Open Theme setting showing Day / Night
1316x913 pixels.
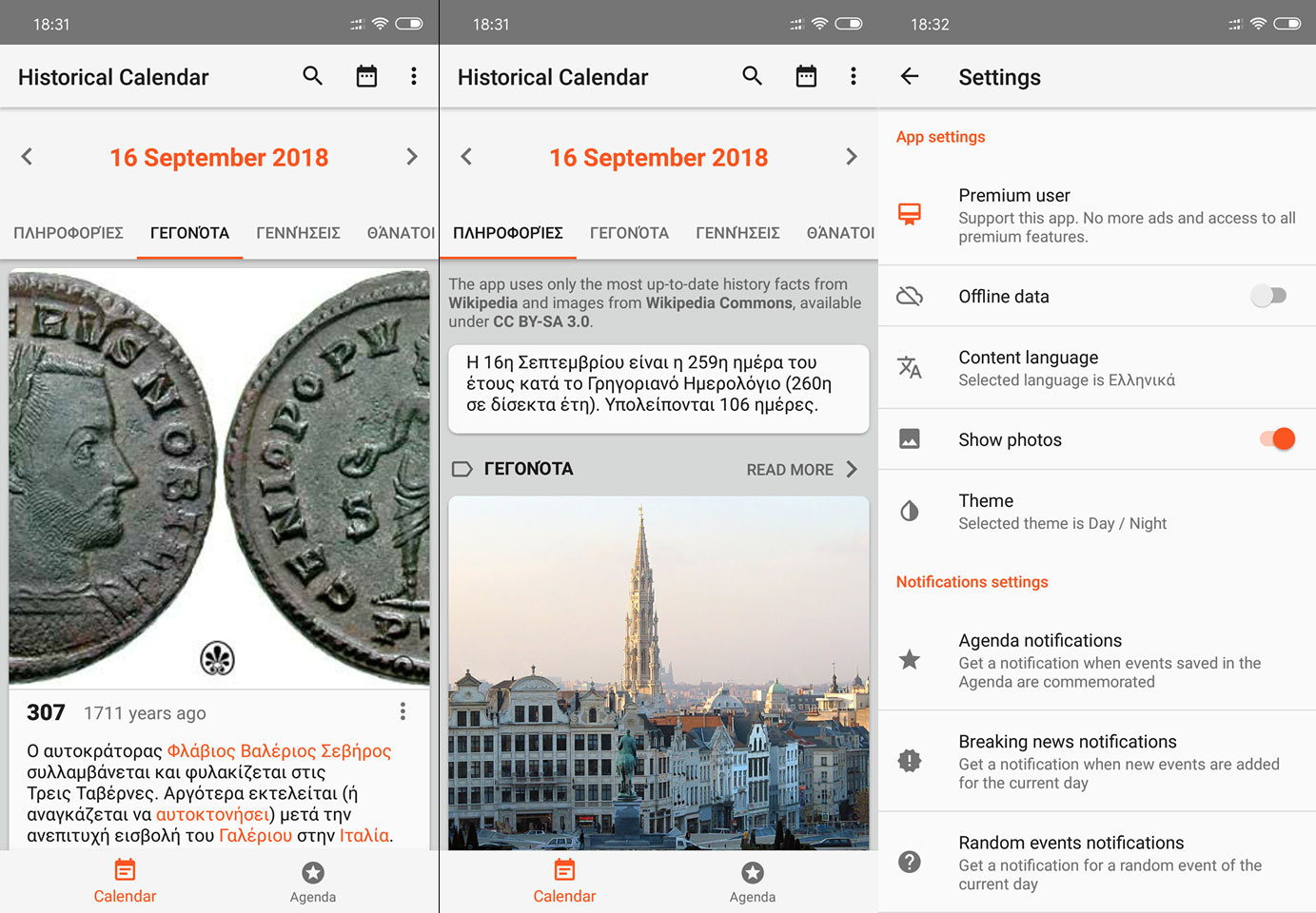(x=1096, y=512)
